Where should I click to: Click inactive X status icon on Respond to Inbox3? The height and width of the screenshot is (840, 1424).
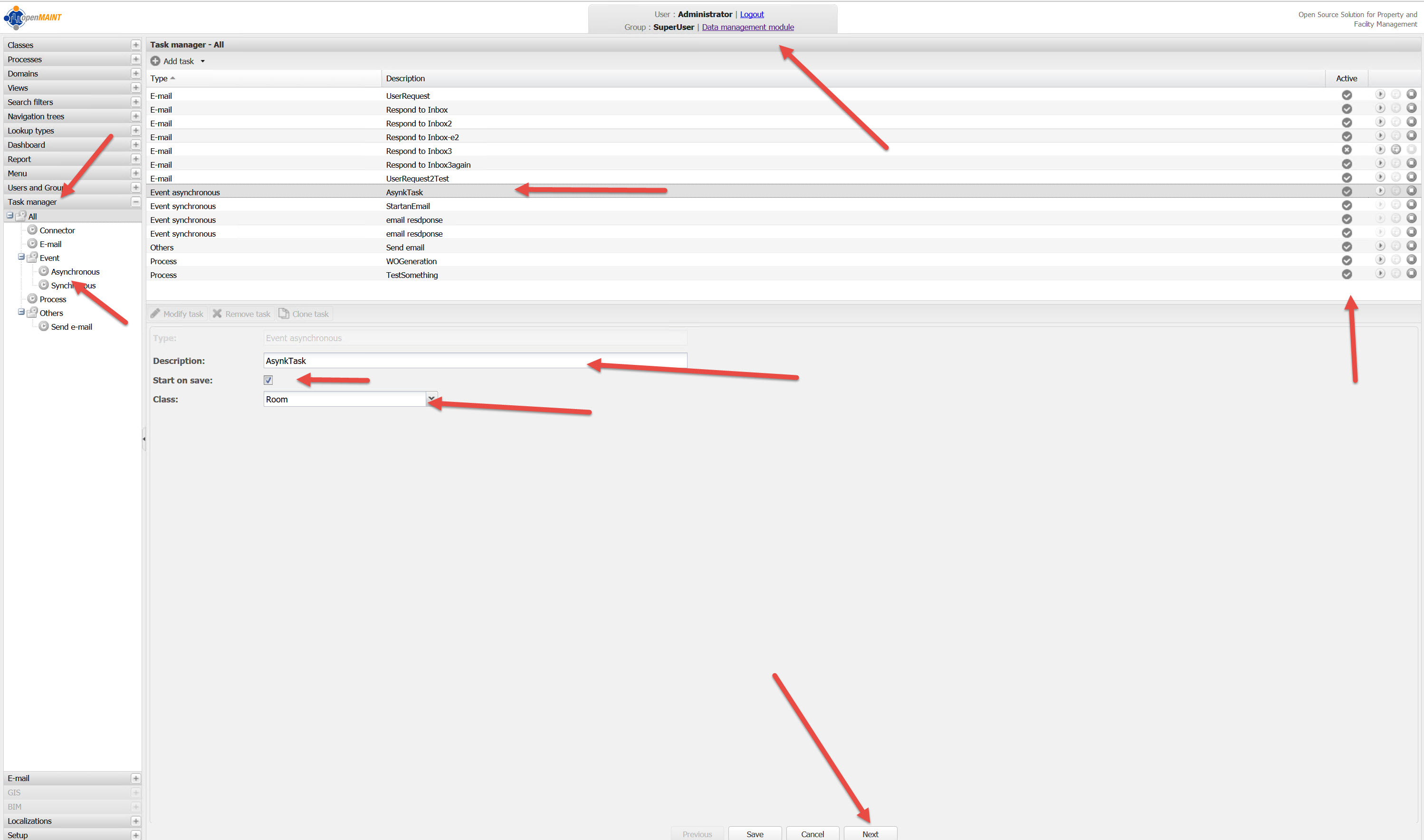1347,150
